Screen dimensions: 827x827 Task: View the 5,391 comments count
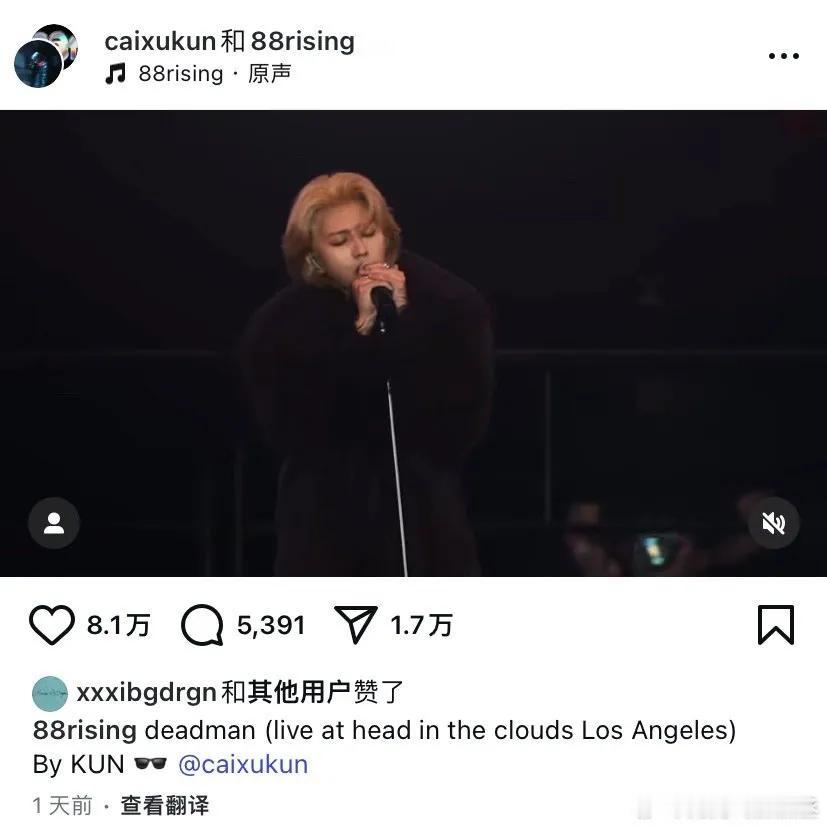(271, 626)
